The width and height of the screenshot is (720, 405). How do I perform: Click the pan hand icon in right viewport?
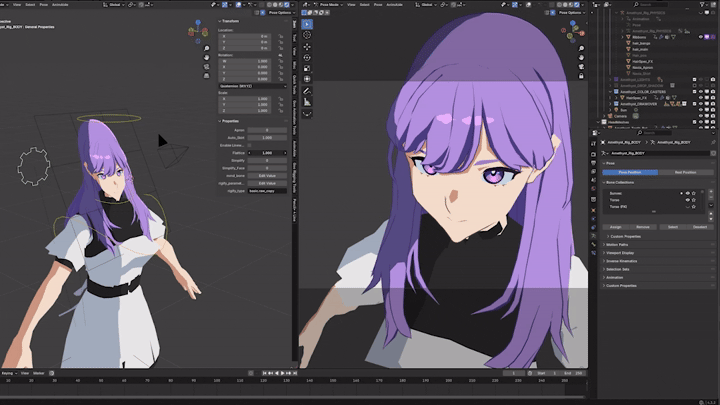581,58
